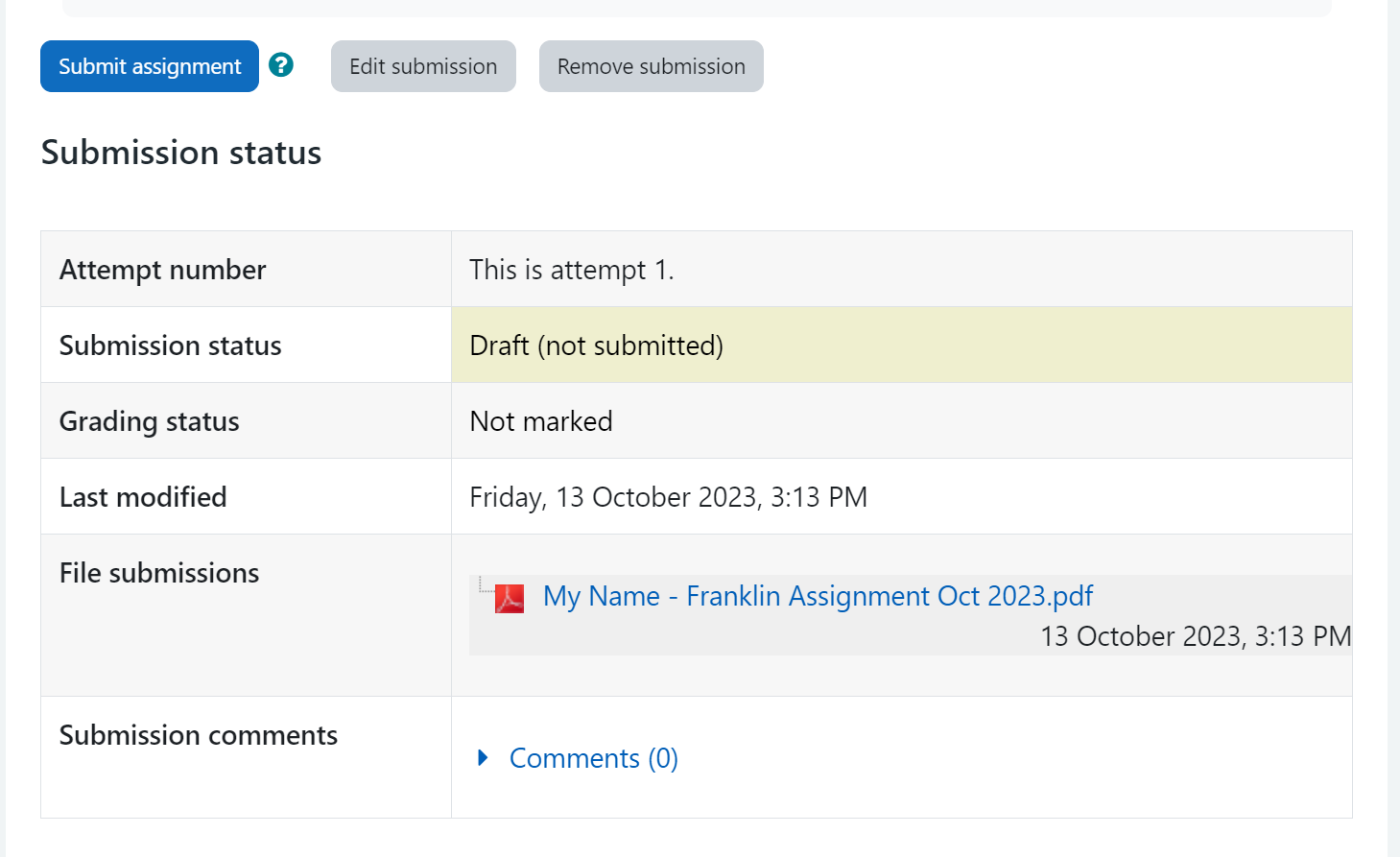
Task: Open the help icon beside Submit assignment
Action: tap(281, 65)
